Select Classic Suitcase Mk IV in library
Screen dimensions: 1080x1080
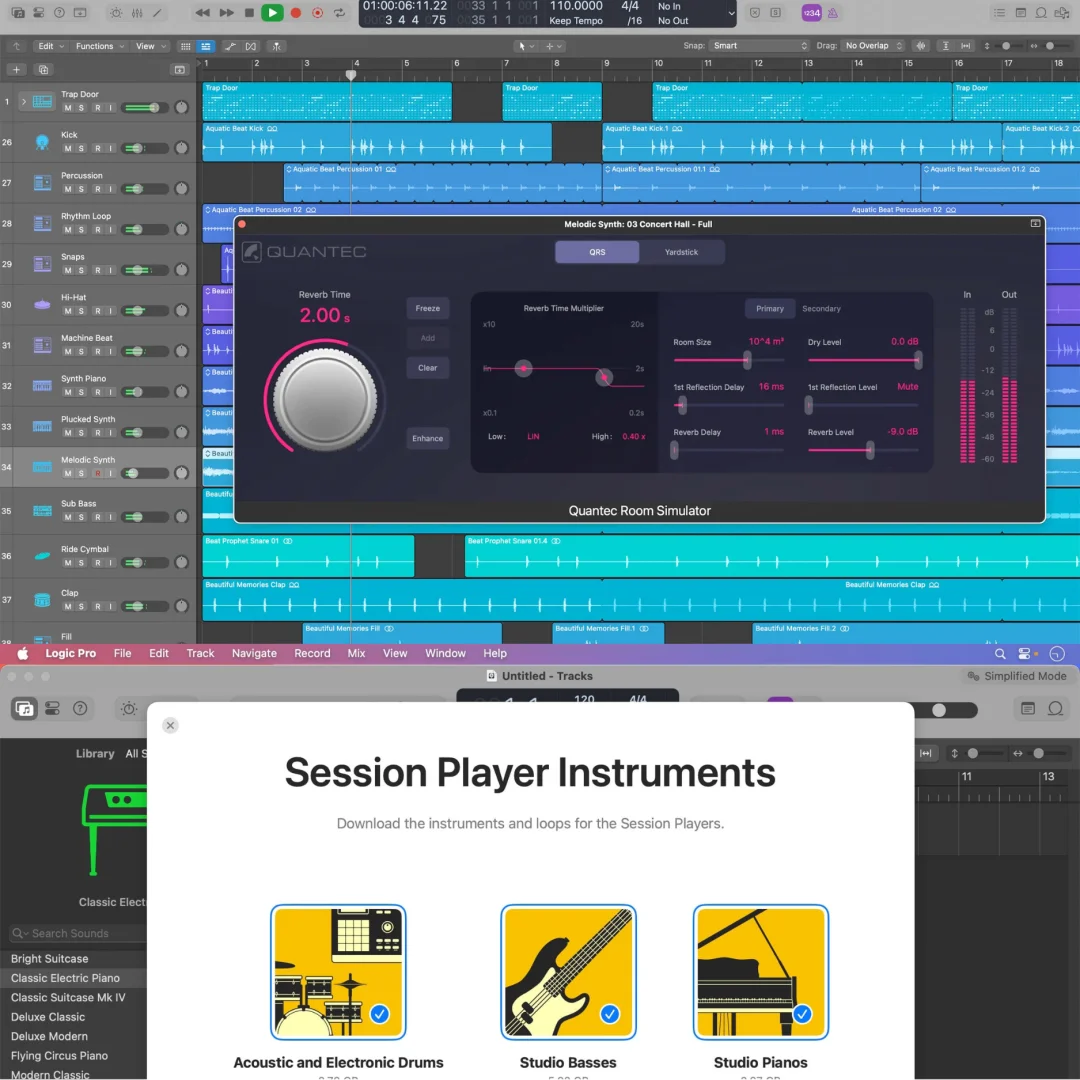(68, 997)
